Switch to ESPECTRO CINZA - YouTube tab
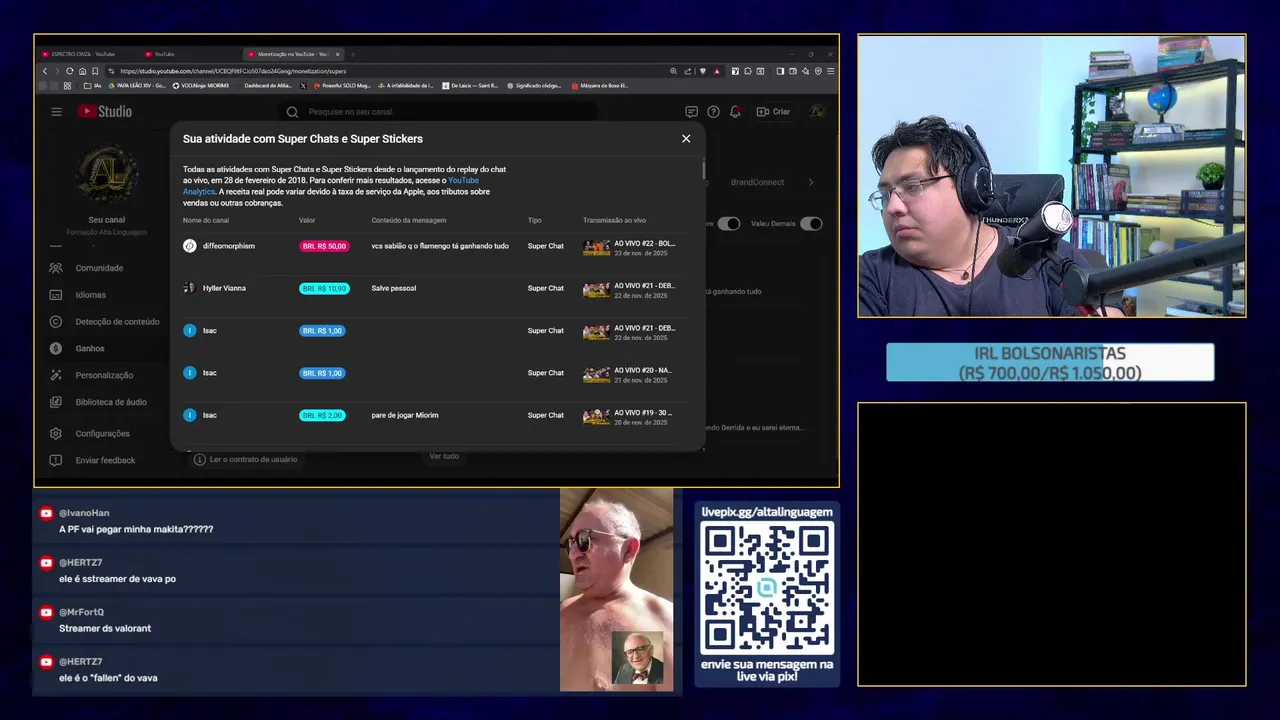The width and height of the screenshot is (1280, 720). [83, 54]
